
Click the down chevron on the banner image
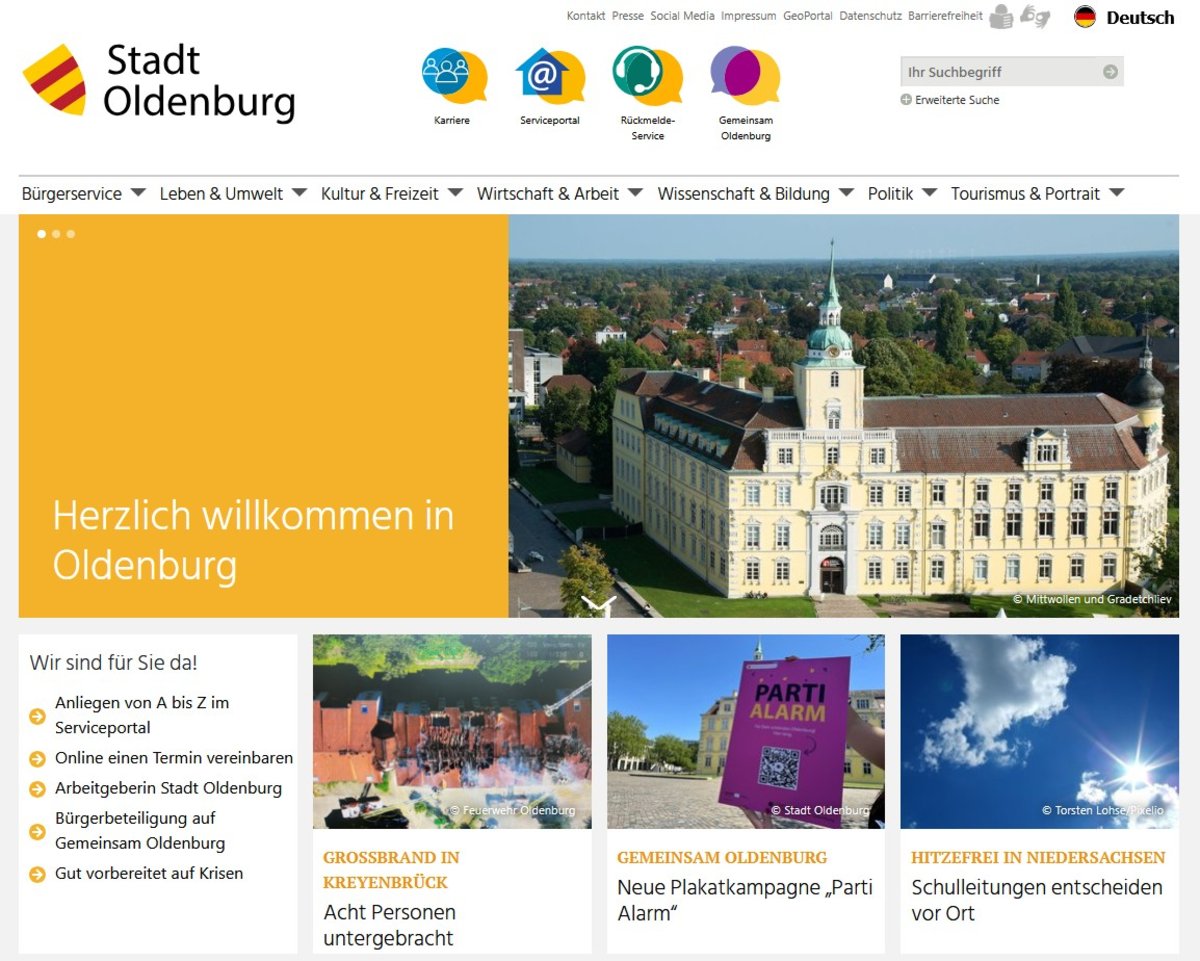click(598, 603)
